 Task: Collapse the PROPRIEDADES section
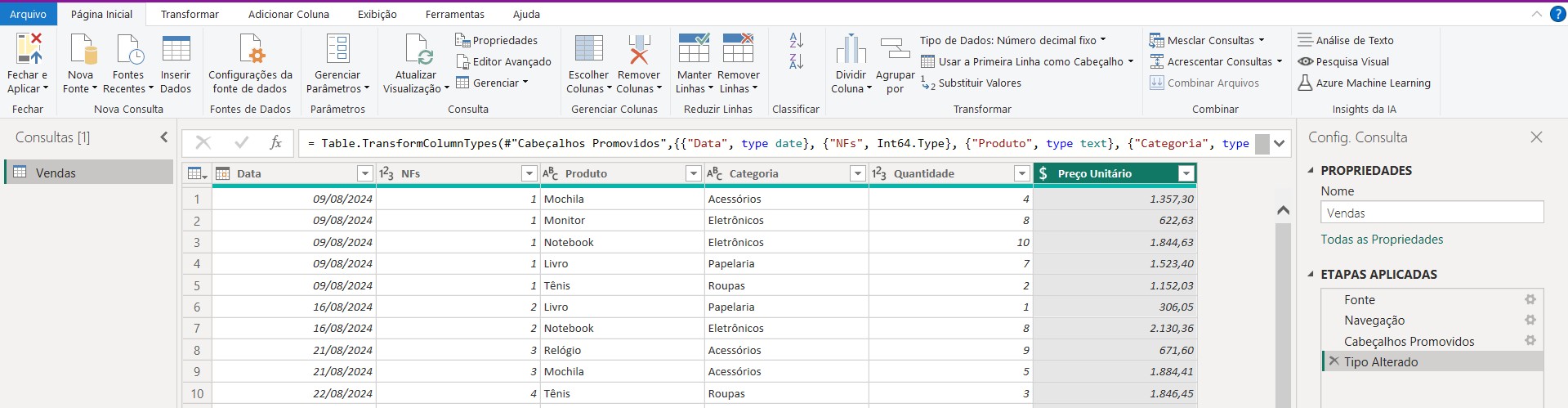(x=1311, y=170)
